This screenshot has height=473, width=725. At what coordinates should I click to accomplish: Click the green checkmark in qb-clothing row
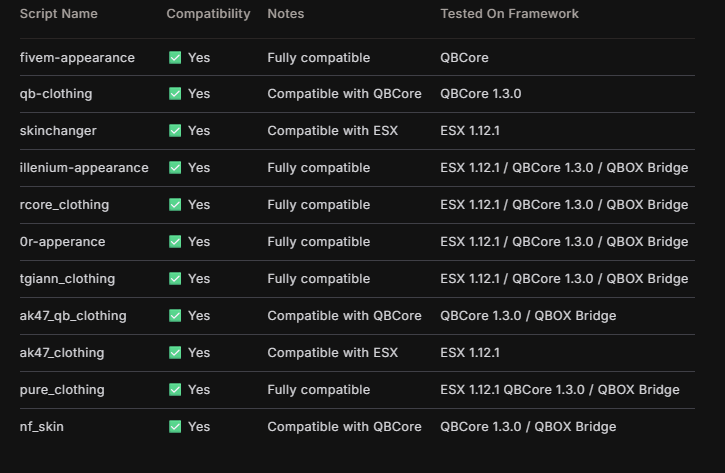(x=175, y=93)
